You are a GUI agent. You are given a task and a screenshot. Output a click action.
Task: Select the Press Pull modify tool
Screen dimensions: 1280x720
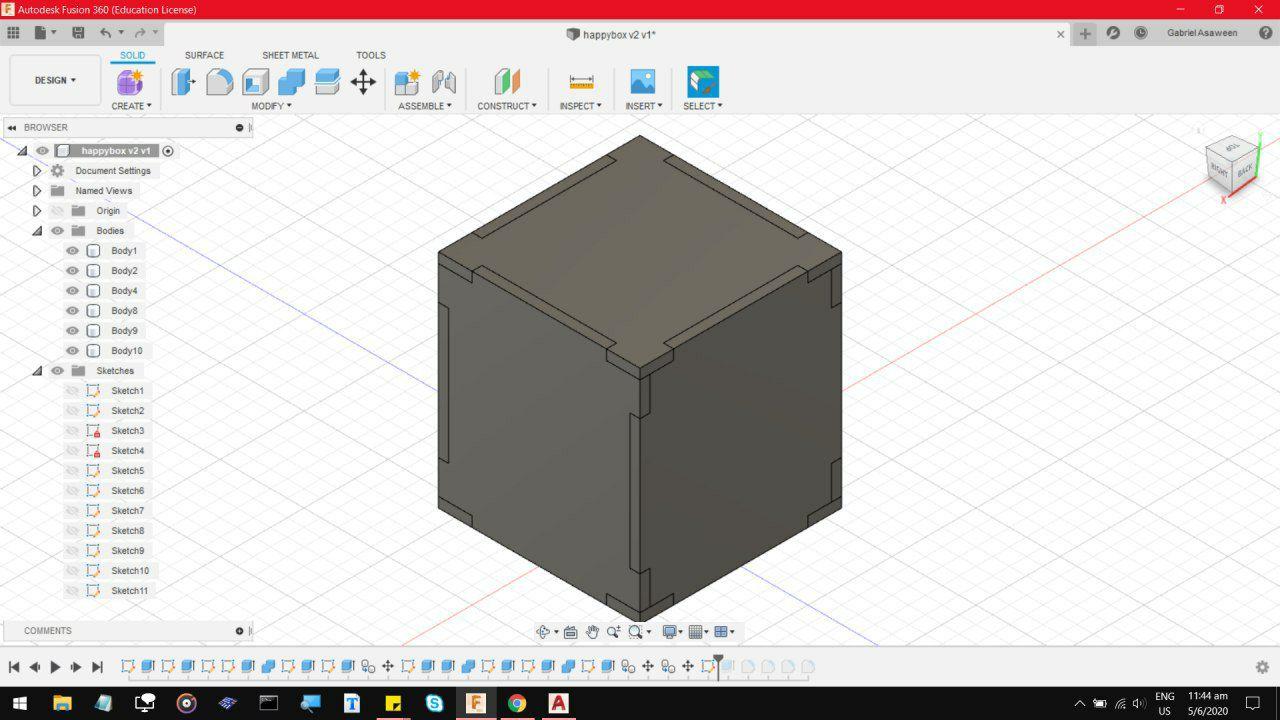coord(182,82)
